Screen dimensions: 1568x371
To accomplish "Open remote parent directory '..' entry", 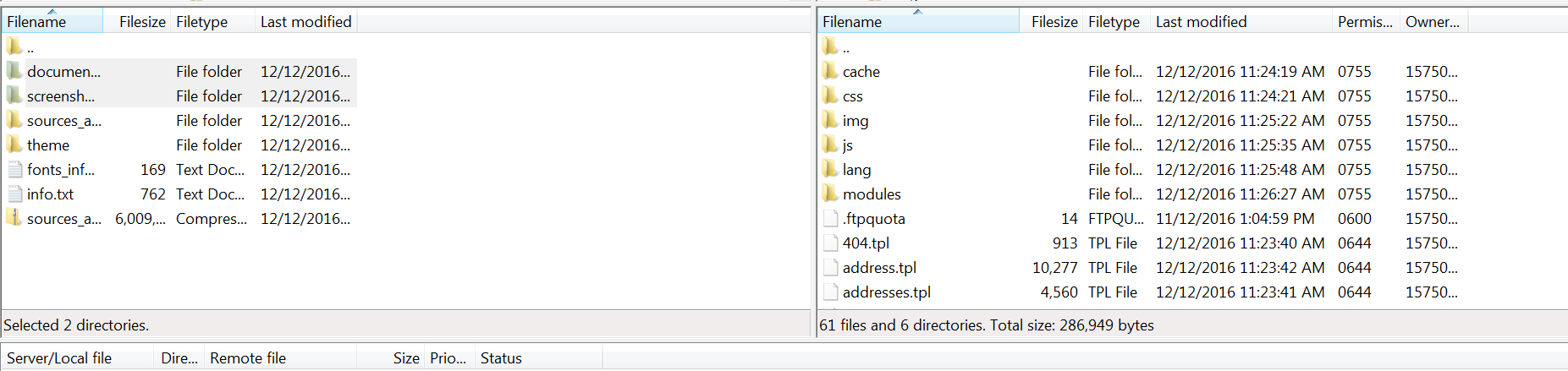I will pos(836,46).
